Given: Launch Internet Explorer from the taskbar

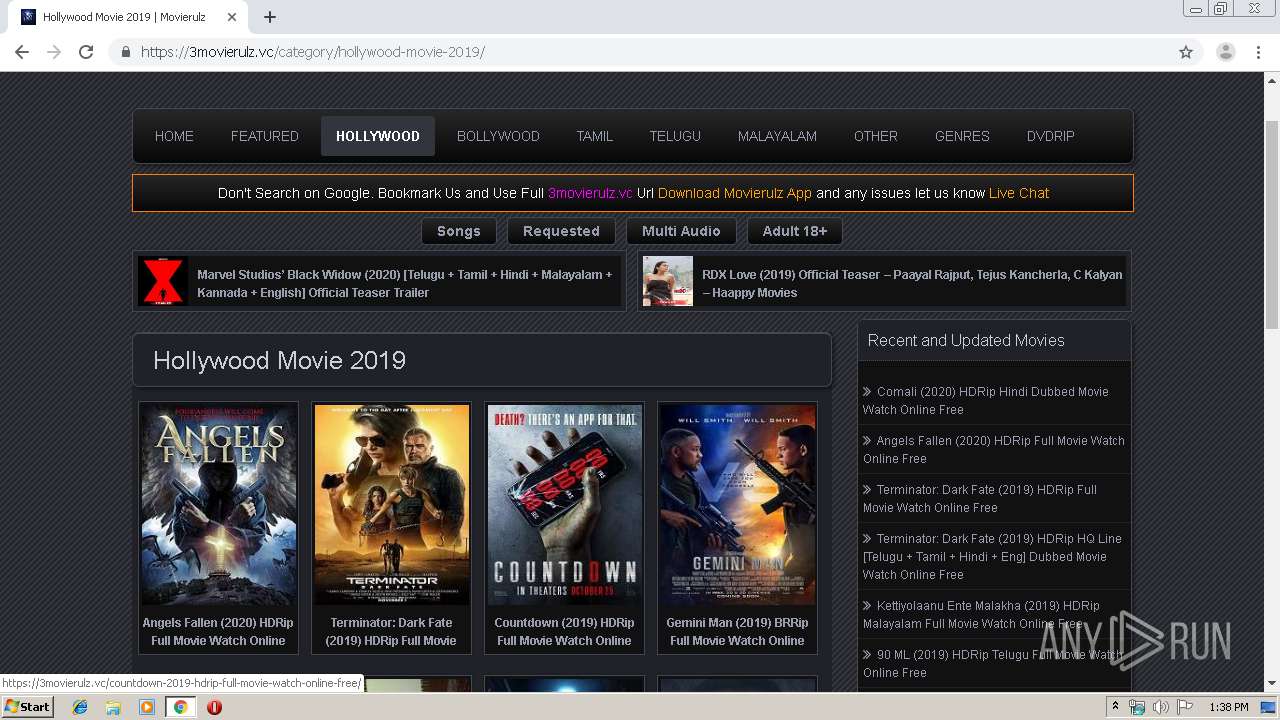Looking at the screenshot, I should point(80,707).
